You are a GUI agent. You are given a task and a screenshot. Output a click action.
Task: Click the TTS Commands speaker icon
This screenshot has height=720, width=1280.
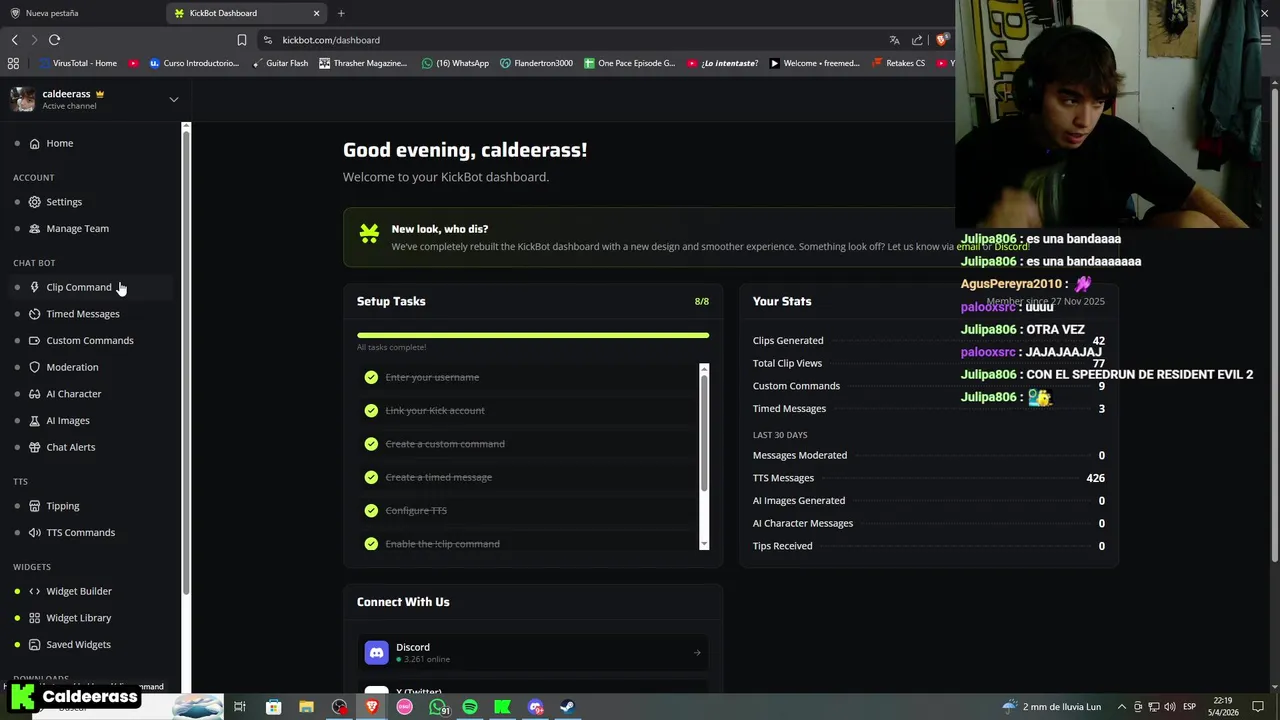point(34,532)
